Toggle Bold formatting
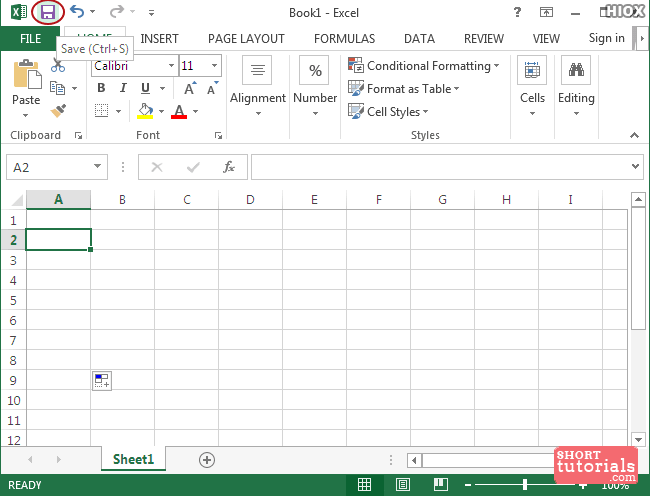650x496 pixels. tap(101, 88)
